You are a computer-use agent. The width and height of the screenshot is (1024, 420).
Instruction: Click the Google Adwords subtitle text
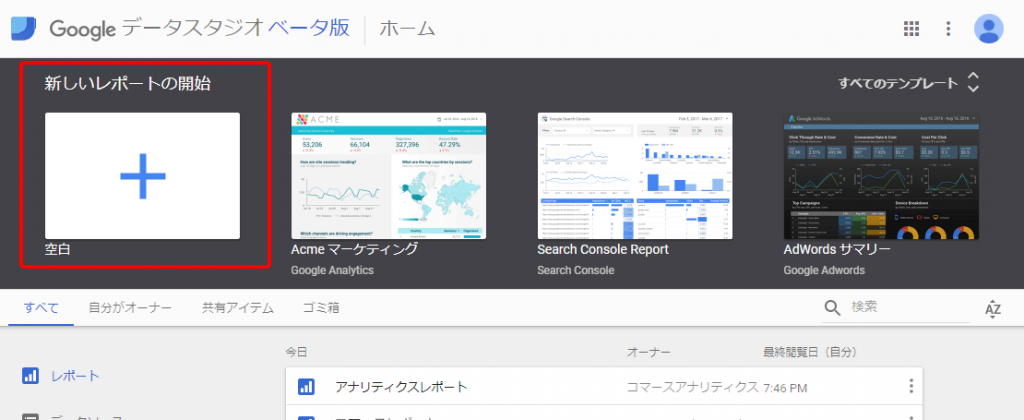pyautogui.click(x=824, y=270)
